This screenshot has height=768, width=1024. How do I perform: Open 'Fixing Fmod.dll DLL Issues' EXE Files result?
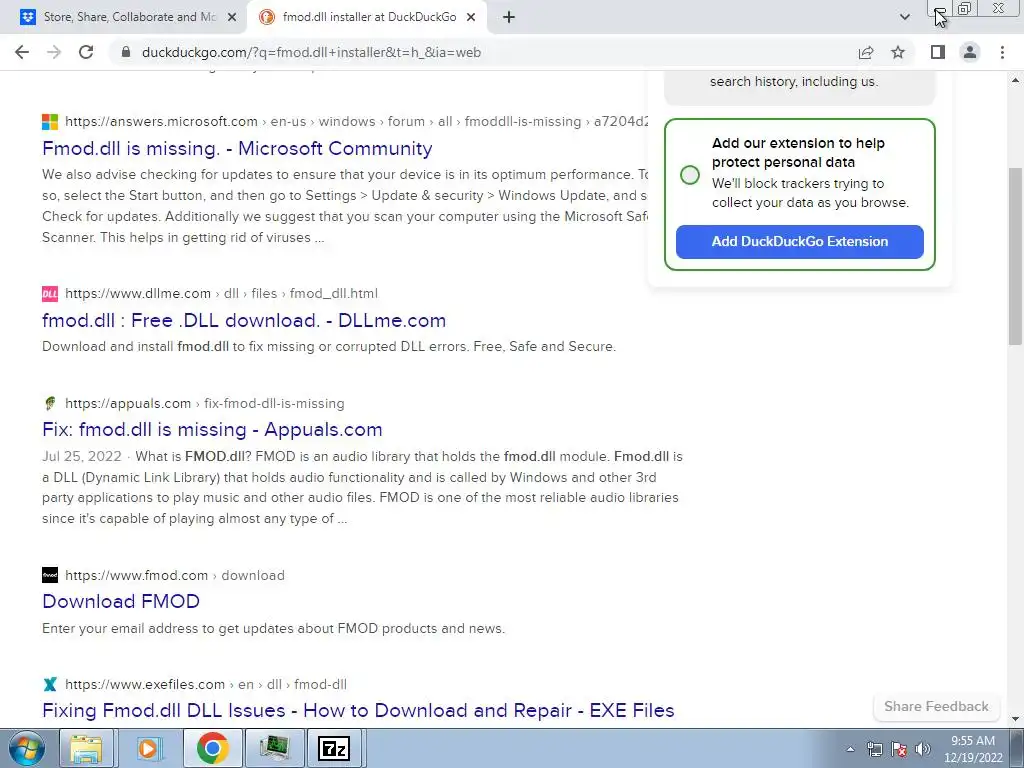358,711
